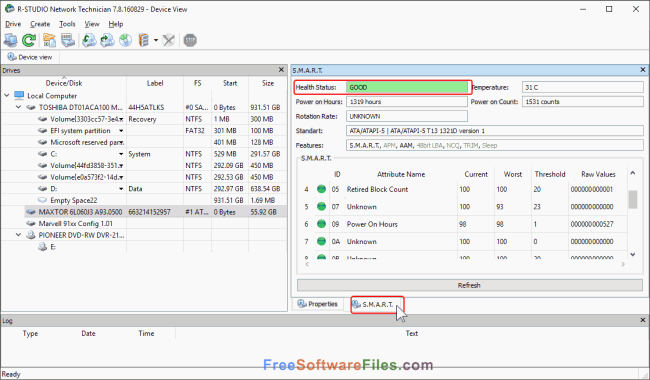Click the R-STUDIO app icon in title bar
650x380 pixels.
[x=10, y=9]
